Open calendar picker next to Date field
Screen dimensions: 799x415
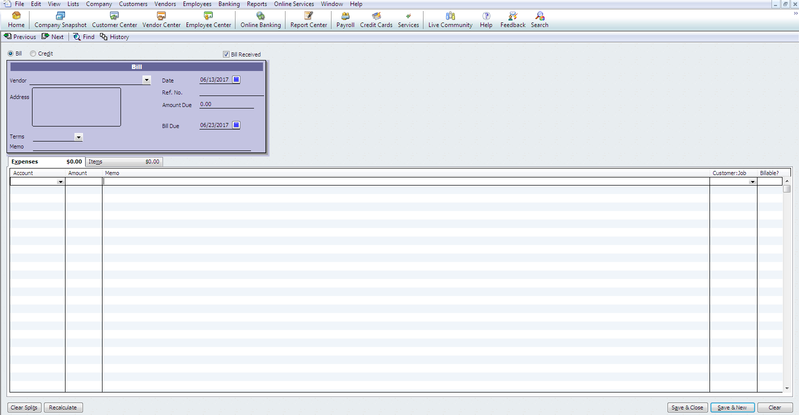(237, 79)
